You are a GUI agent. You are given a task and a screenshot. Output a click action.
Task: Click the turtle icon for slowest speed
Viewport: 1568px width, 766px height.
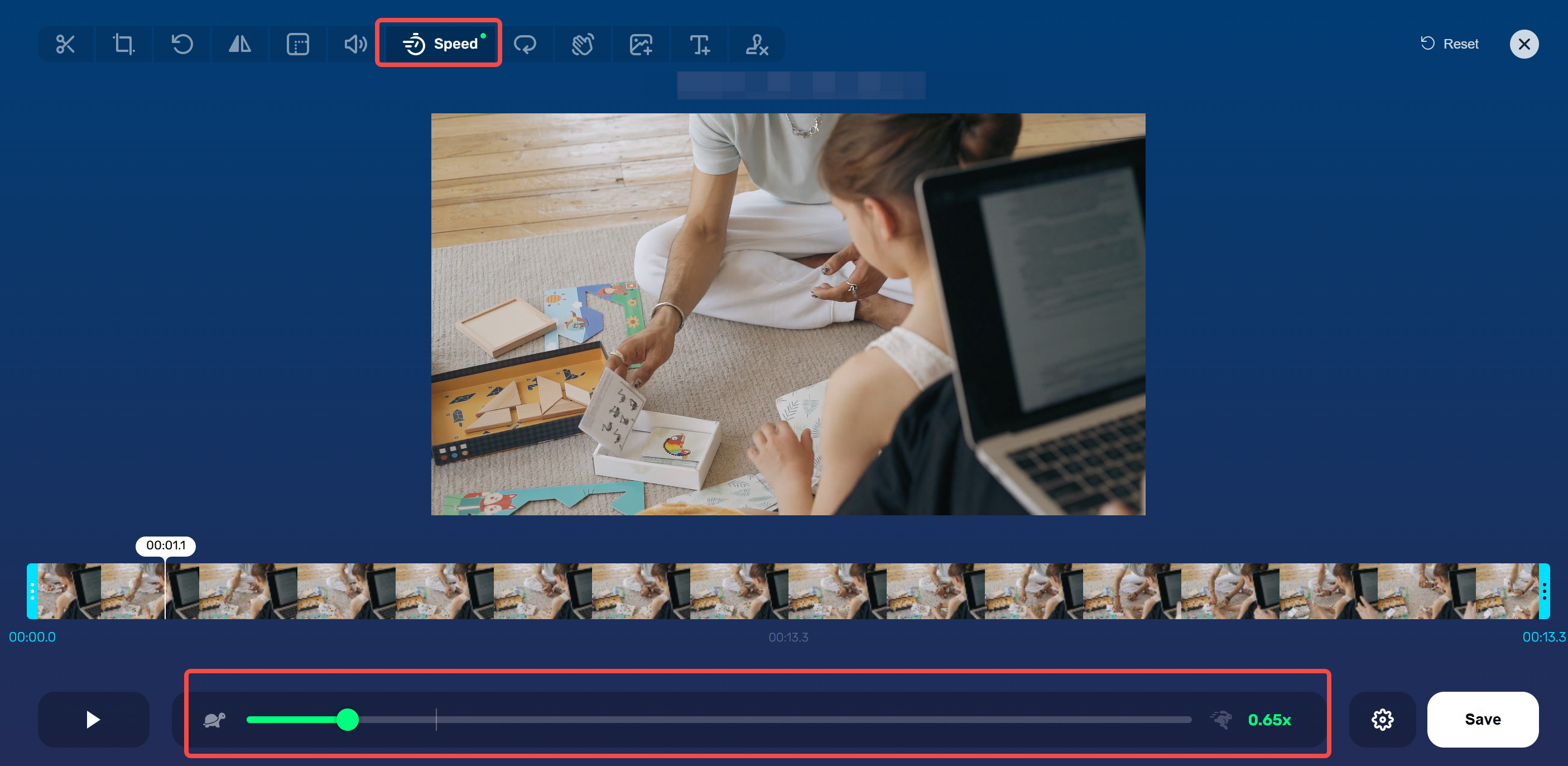(x=214, y=720)
